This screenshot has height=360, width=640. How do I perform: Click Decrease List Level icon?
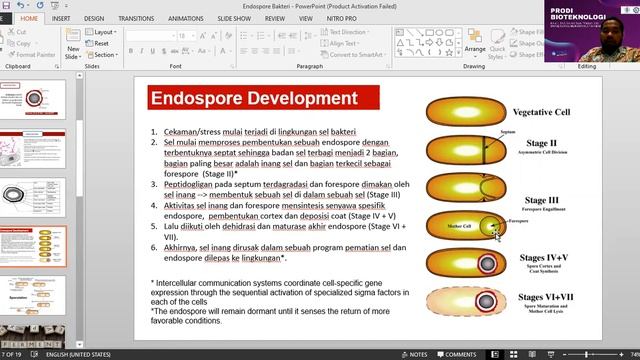point(282,36)
